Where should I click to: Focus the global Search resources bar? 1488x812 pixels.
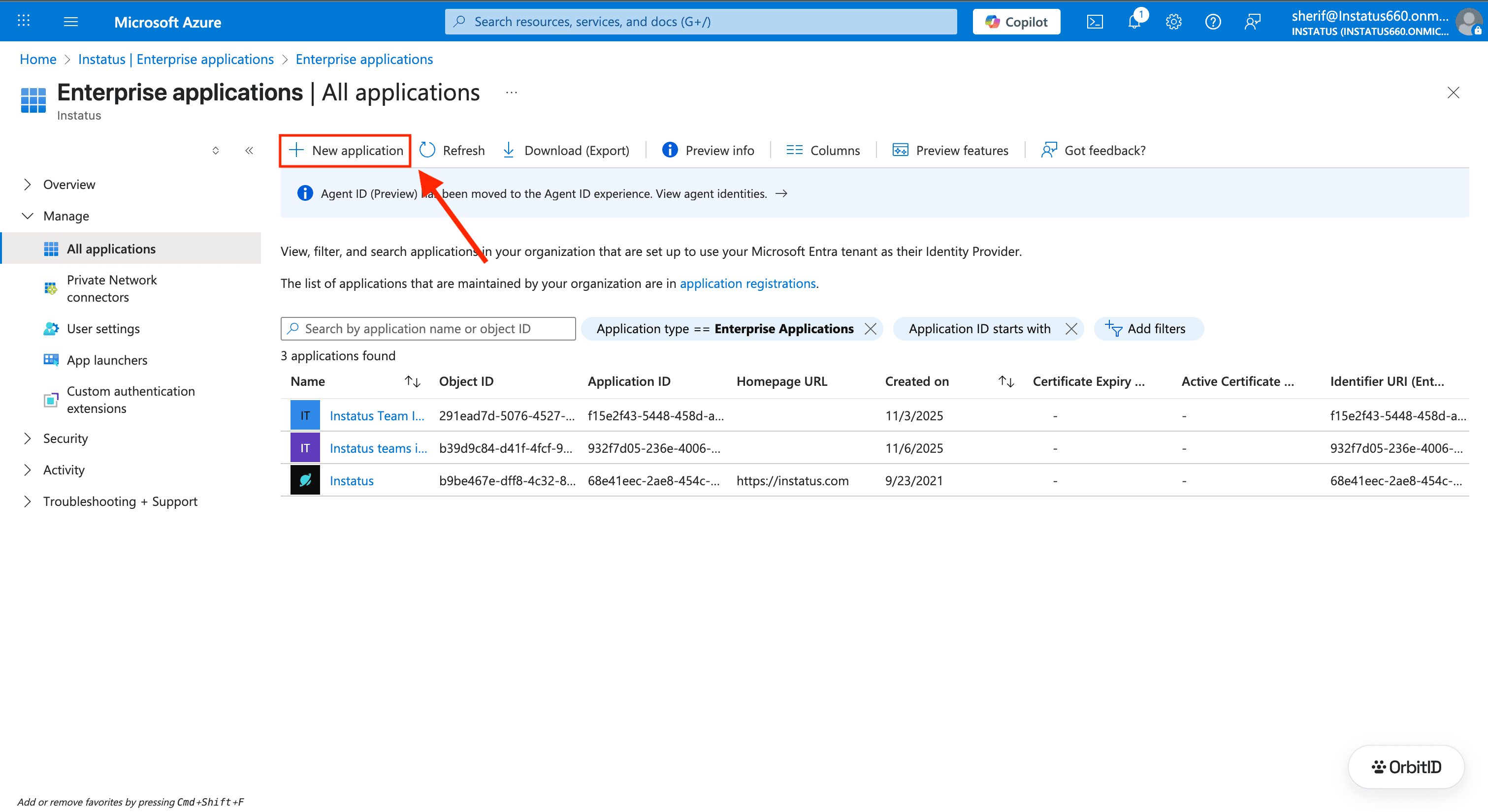click(701, 22)
